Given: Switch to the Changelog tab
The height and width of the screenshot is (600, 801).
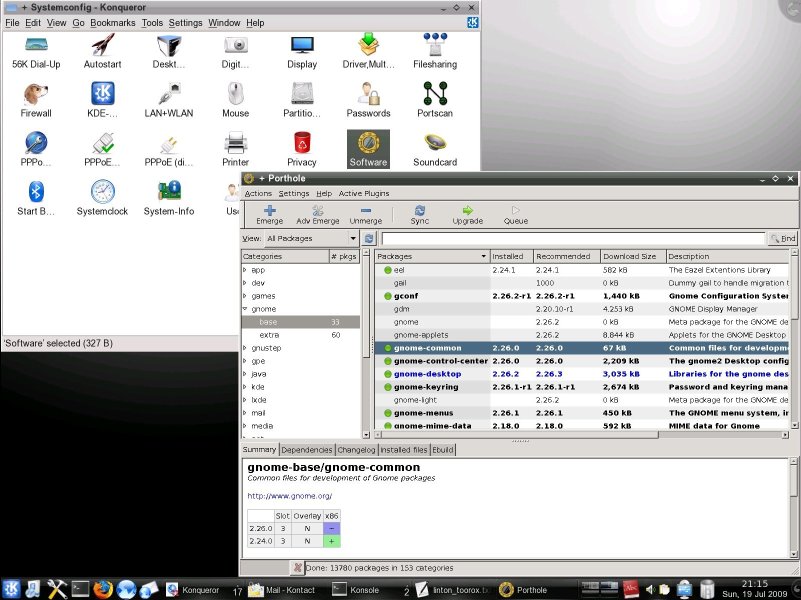Looking at the screenshot, I should (x=356, y=450).
